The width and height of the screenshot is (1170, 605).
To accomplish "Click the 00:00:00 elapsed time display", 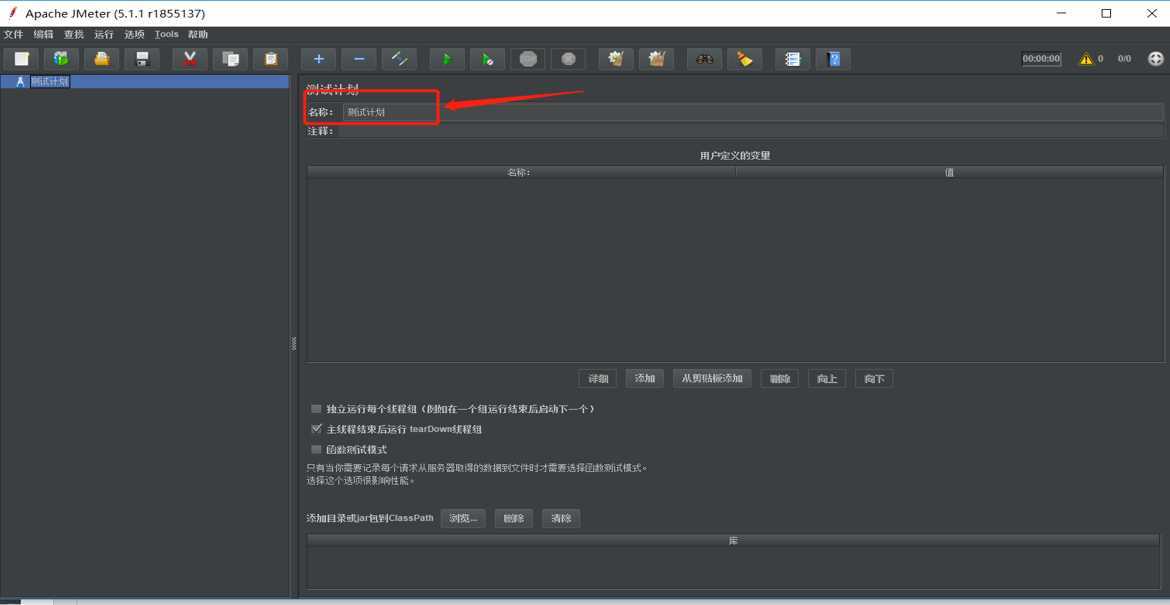I will [x=1042, y=59].
